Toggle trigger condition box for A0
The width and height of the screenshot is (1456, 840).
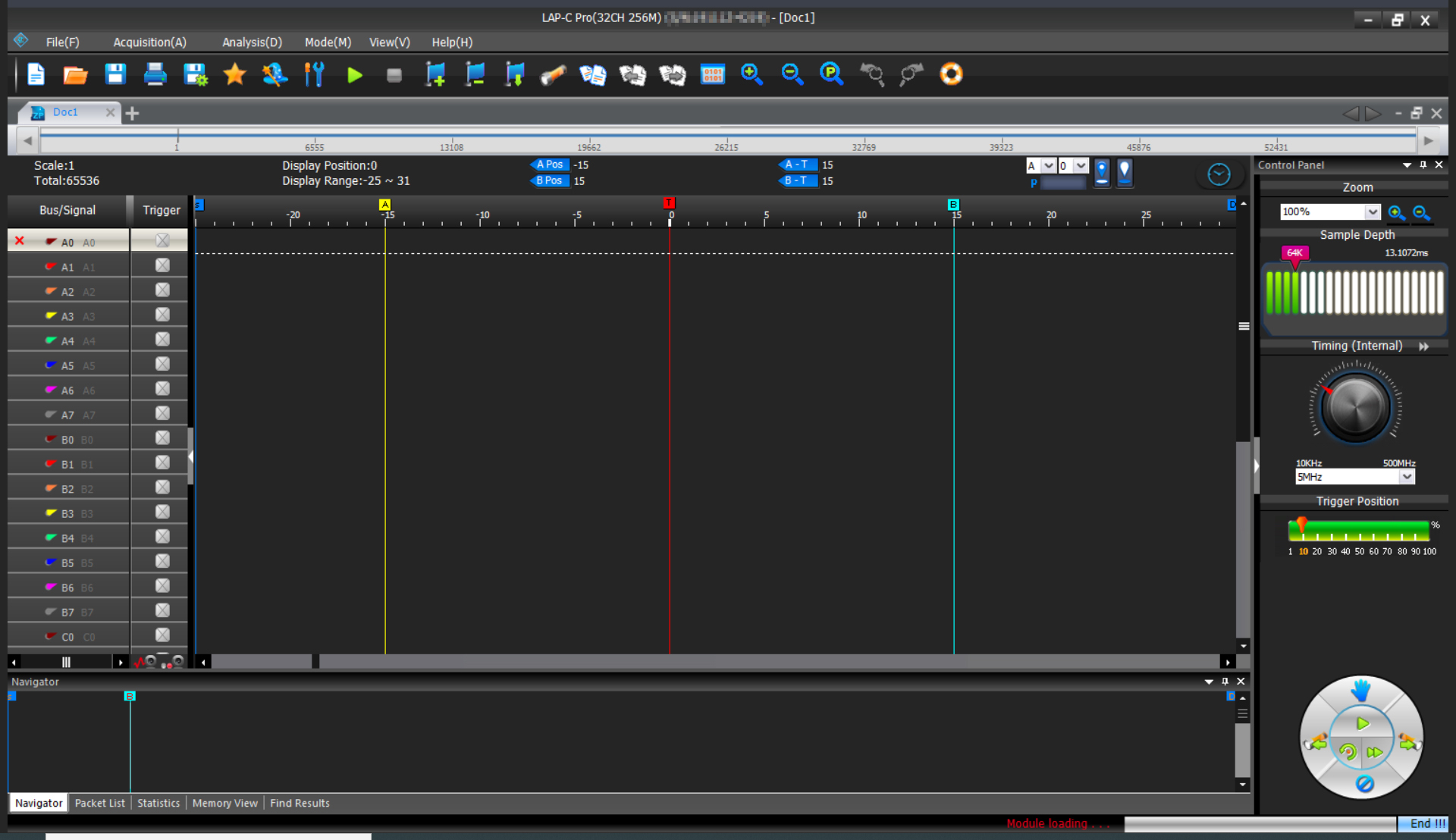pyautogui.click(x=162, y=241)
